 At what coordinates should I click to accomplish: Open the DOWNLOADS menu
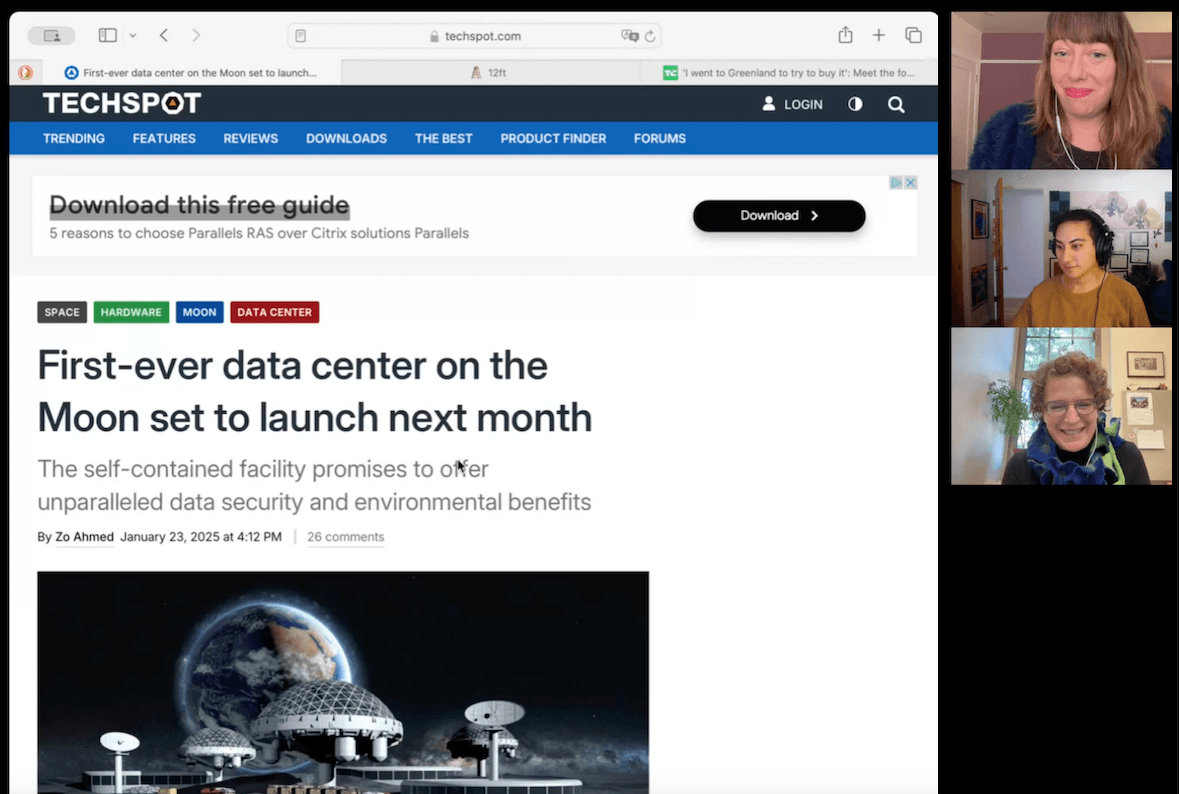(x=346, y=138)
